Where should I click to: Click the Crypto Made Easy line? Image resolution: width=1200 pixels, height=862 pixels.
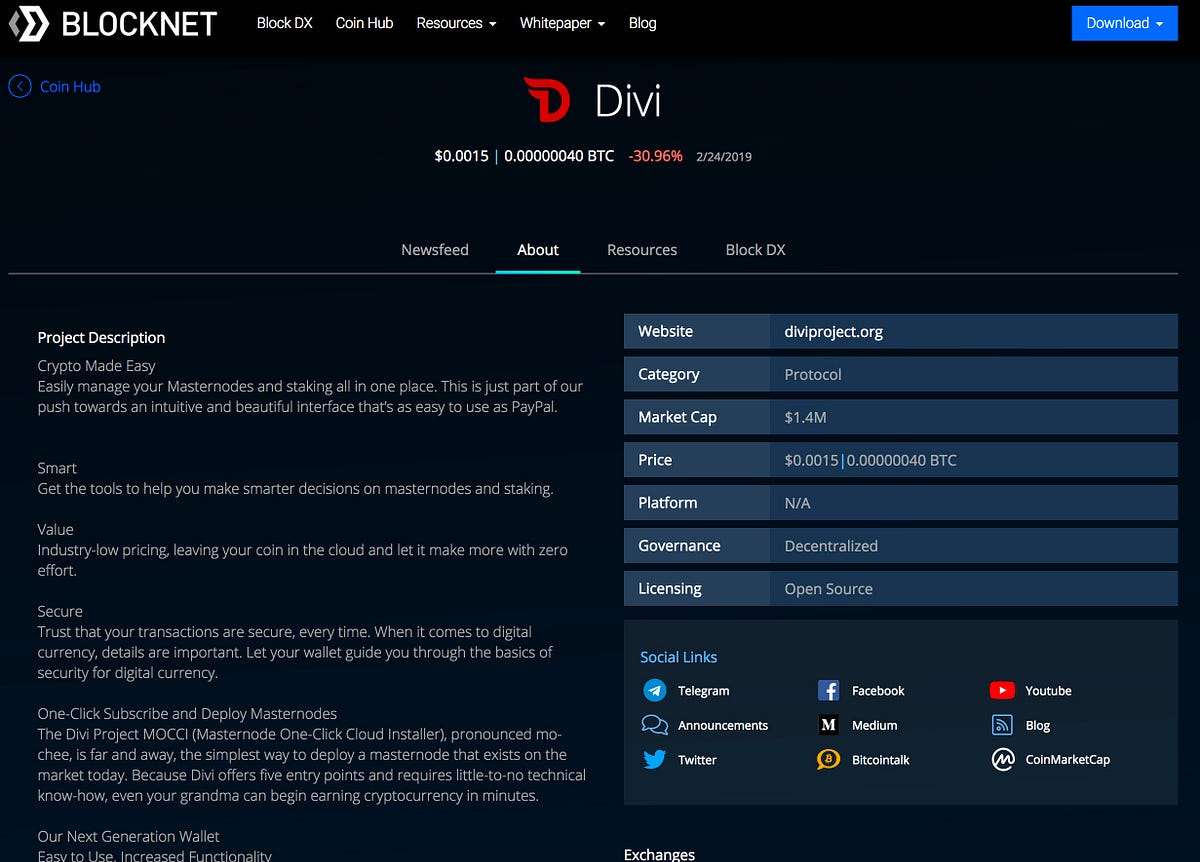97,366
